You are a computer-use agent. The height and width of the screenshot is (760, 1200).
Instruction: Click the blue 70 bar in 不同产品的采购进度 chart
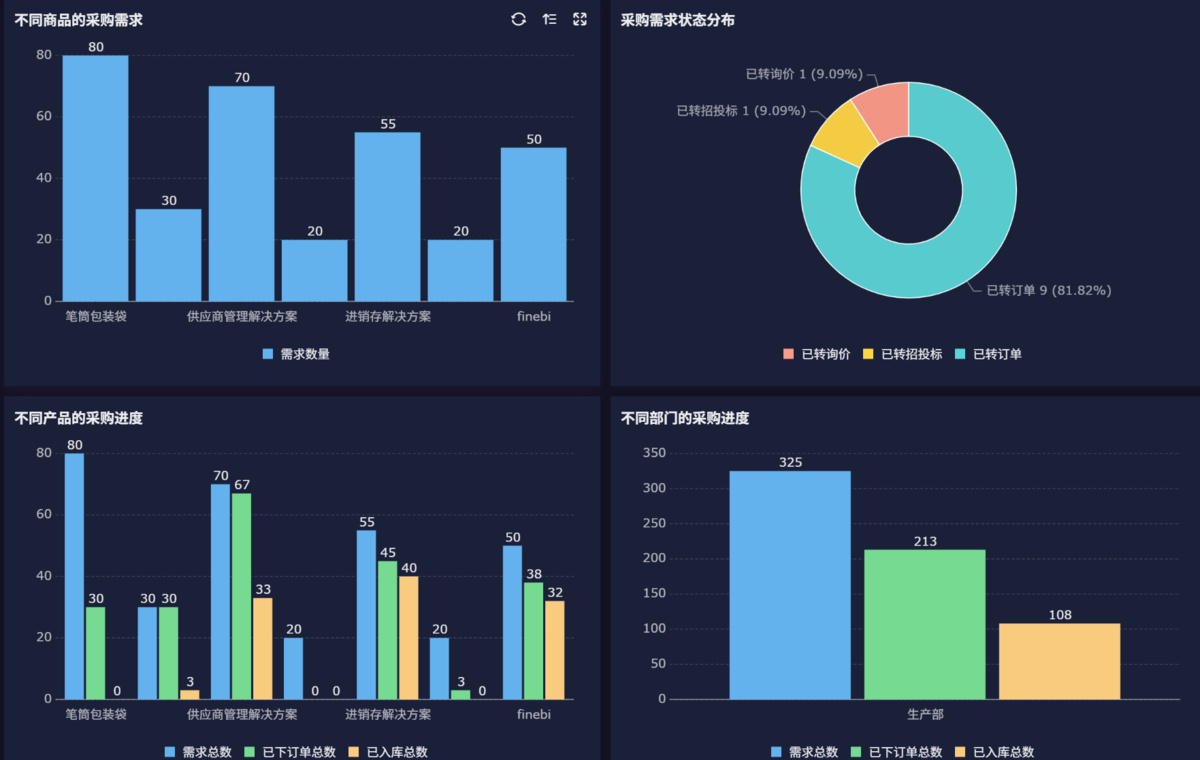click(x=220, y=591)
